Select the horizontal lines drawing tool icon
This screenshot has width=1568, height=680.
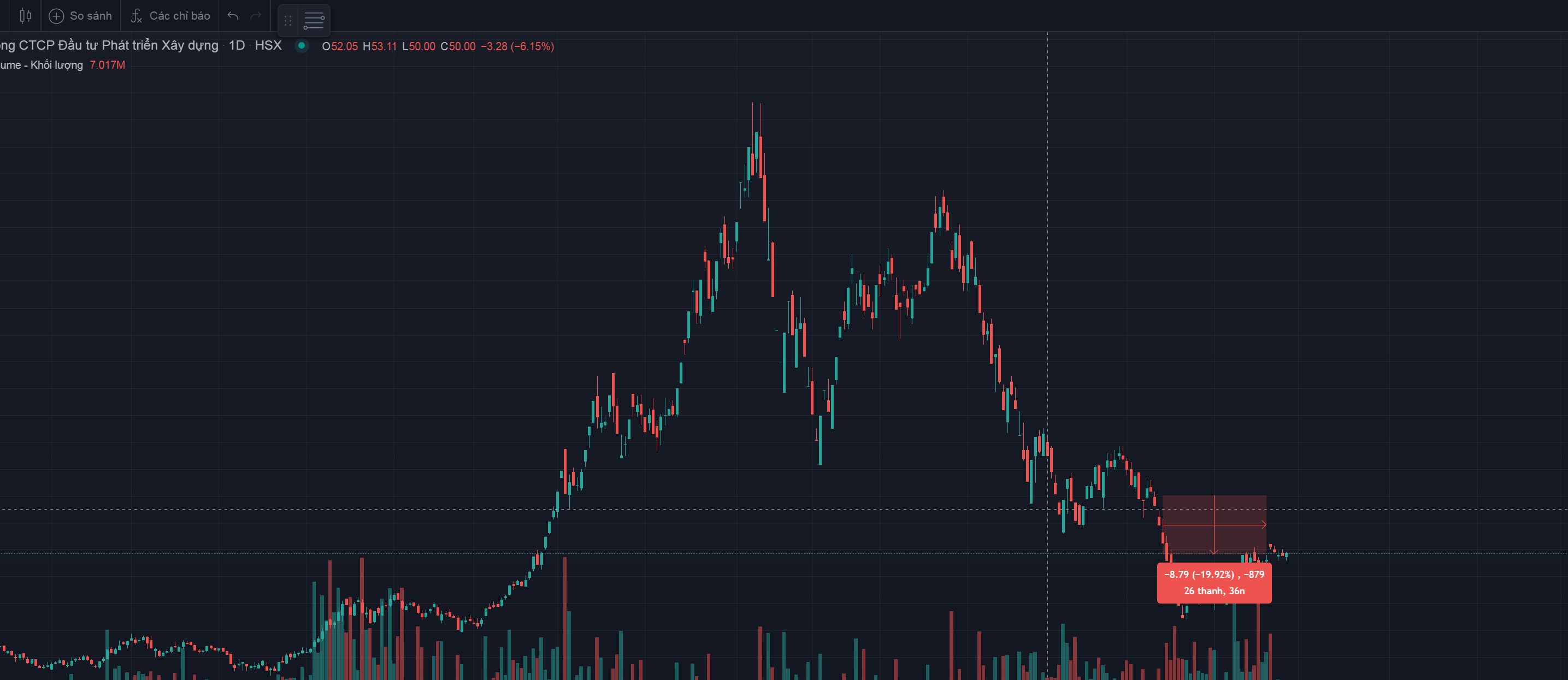pos(314,21)
